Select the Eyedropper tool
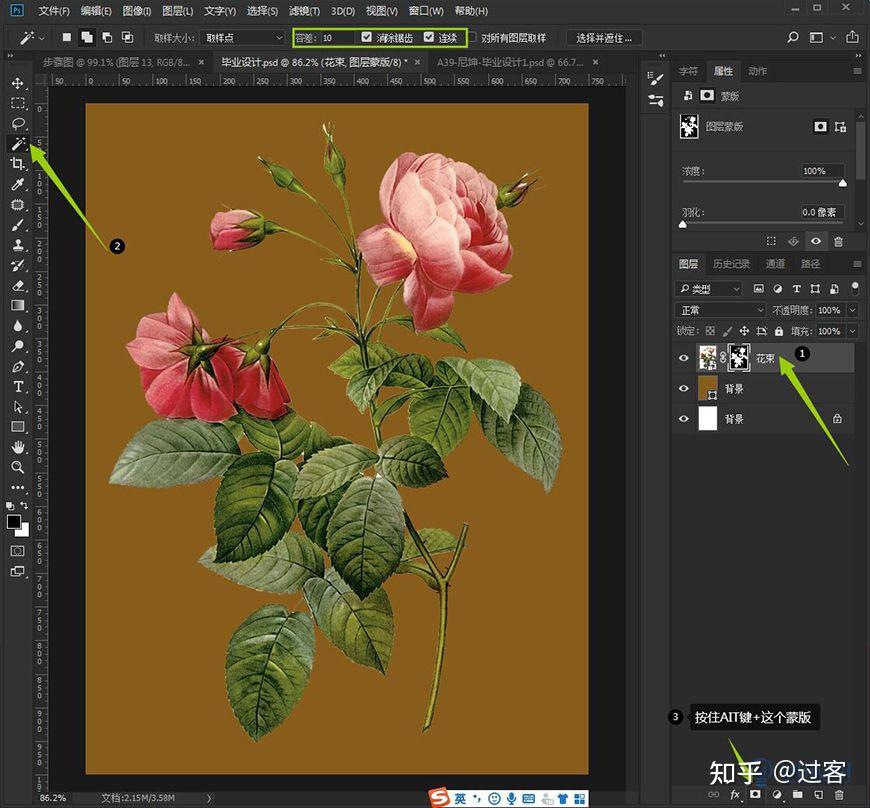The width and height of the screenshot is (870, 808). click(x=17, y=184)
